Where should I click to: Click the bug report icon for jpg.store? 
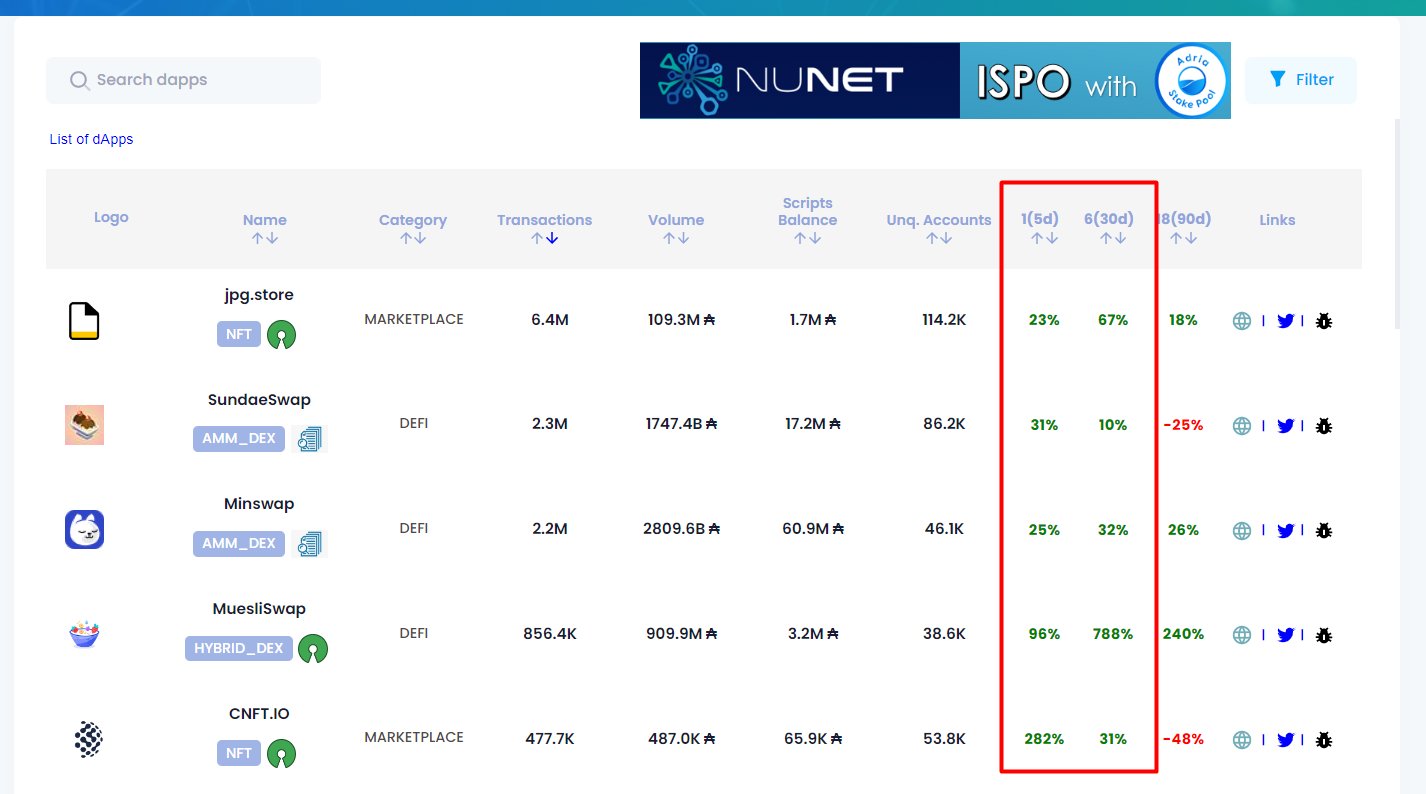coord(1323,320)
